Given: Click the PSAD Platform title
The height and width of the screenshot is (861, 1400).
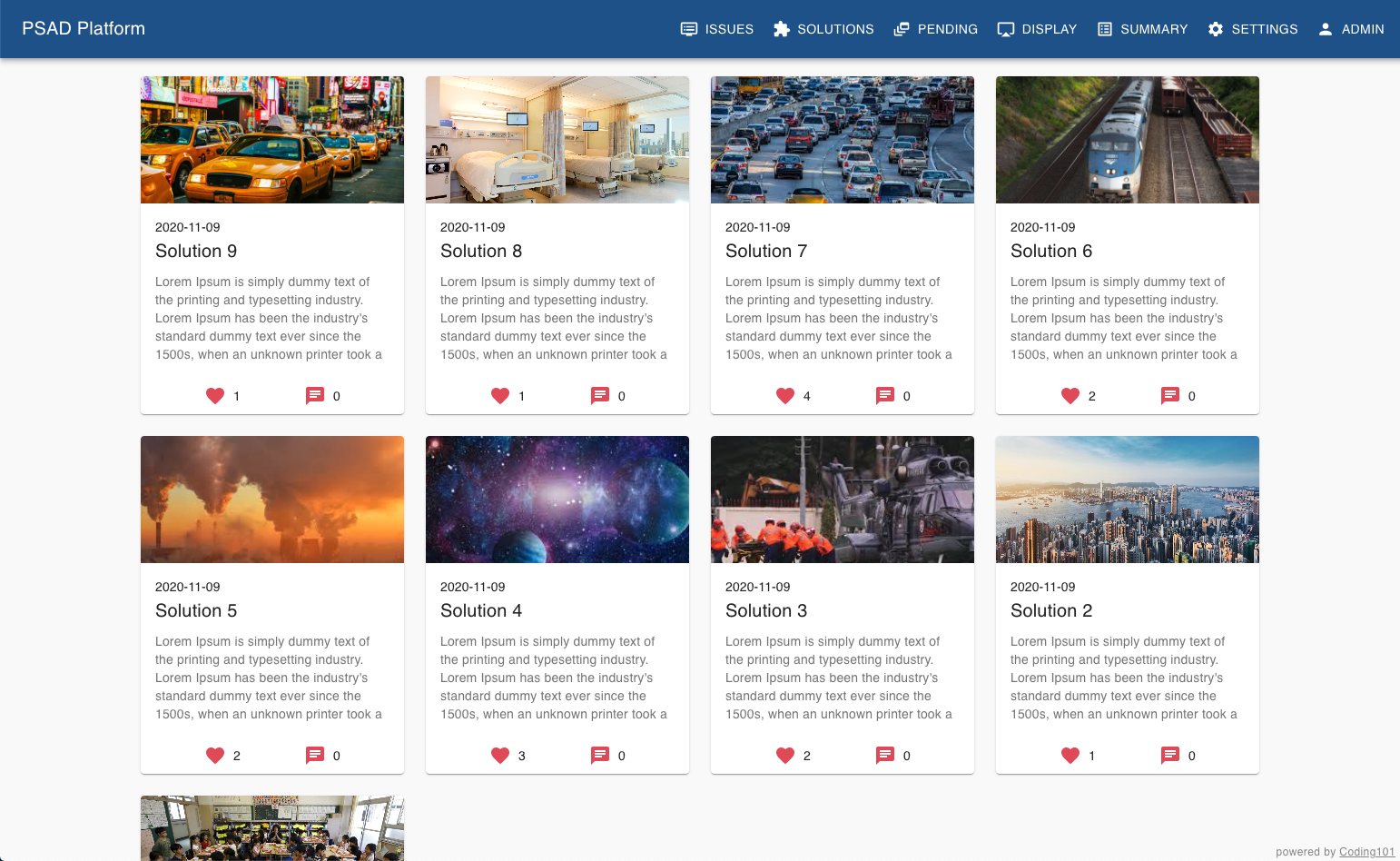Looking at the screenshot, I should coord(84,28).
